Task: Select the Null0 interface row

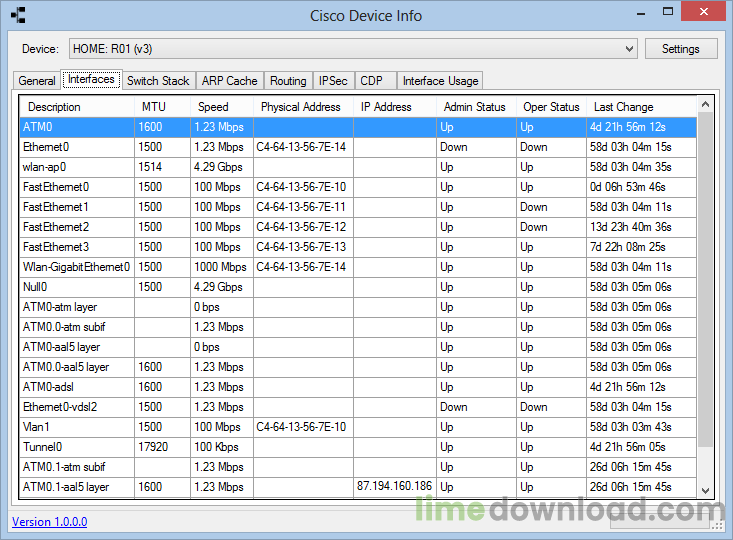Action: point(358,287)
